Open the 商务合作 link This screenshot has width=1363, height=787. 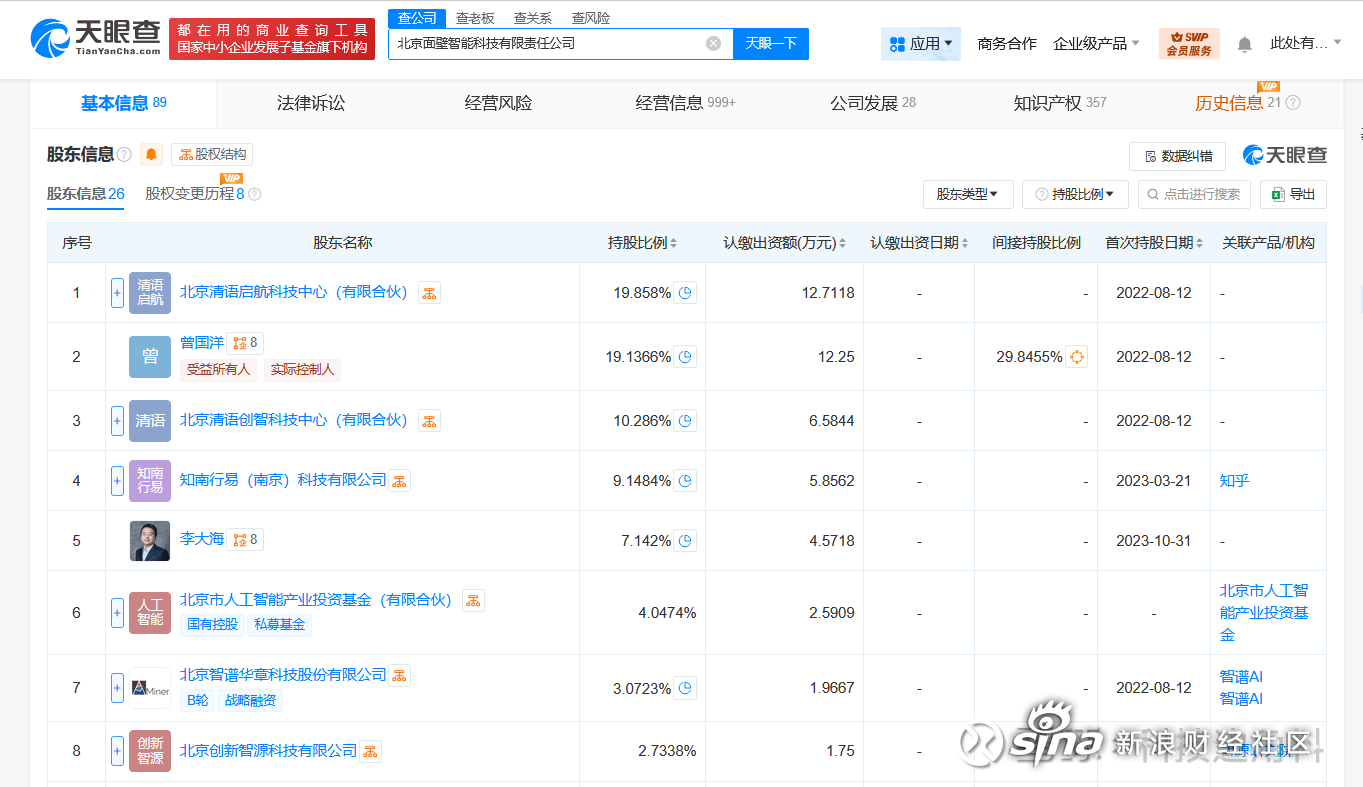(x=1007, y=44)
